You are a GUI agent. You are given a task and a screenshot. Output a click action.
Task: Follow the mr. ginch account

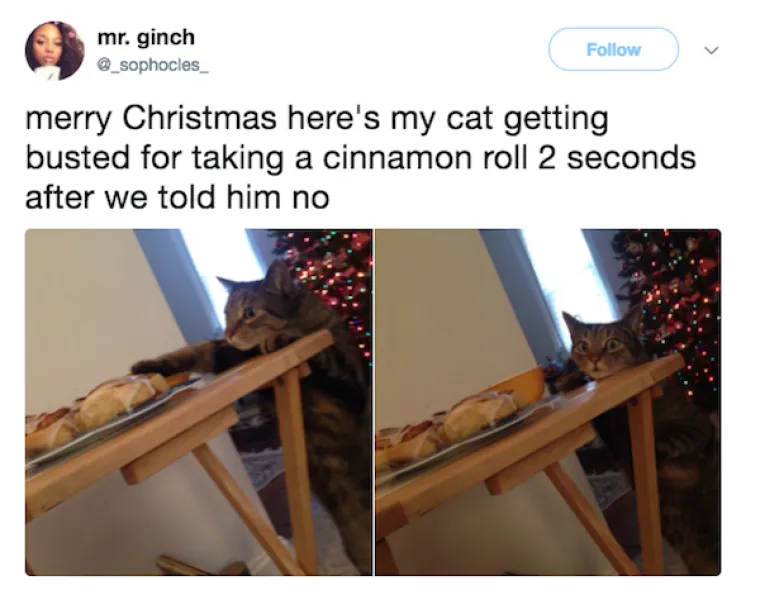tap(613, 49)
